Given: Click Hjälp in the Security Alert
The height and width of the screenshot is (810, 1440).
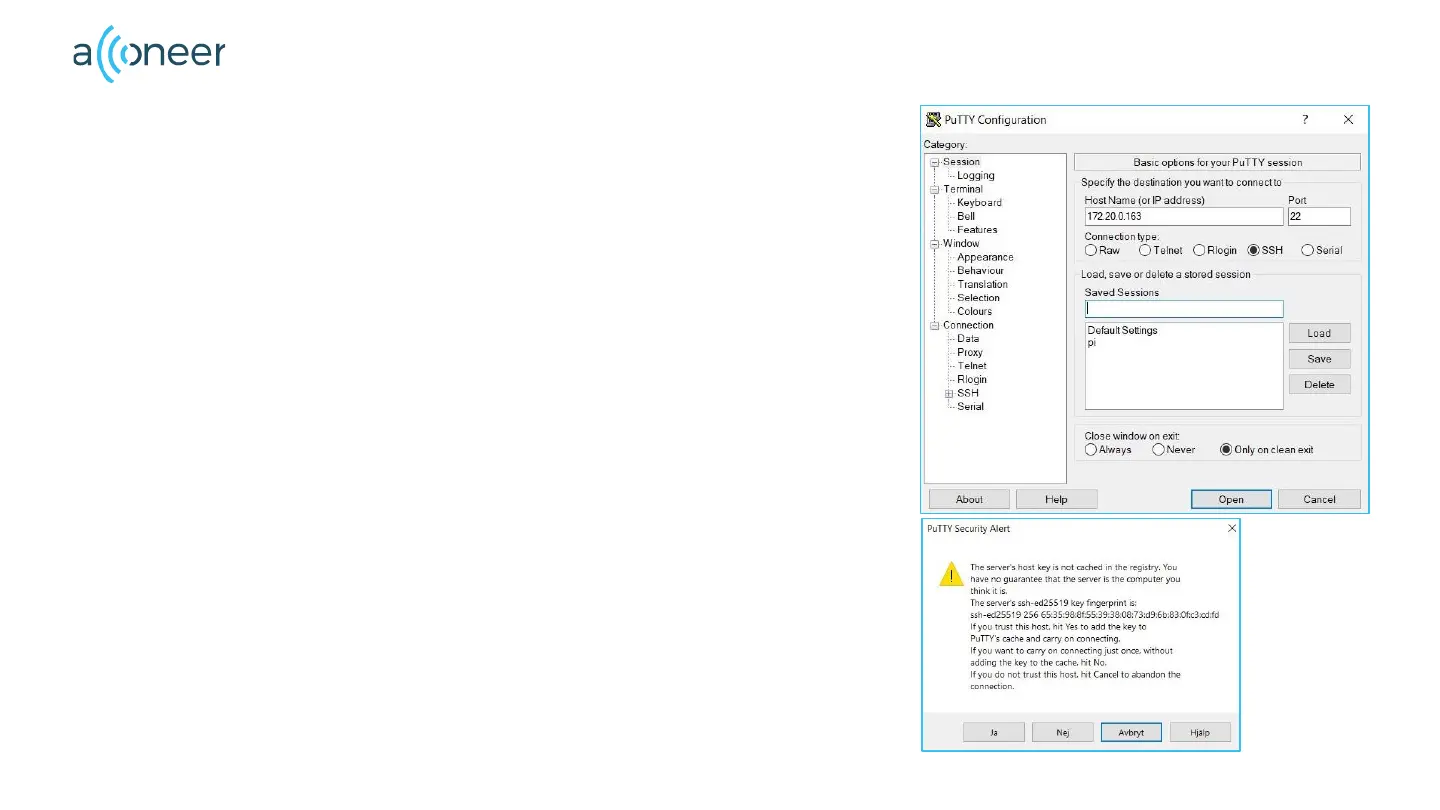Looking at the screenshot, I should coord(1200,732).
